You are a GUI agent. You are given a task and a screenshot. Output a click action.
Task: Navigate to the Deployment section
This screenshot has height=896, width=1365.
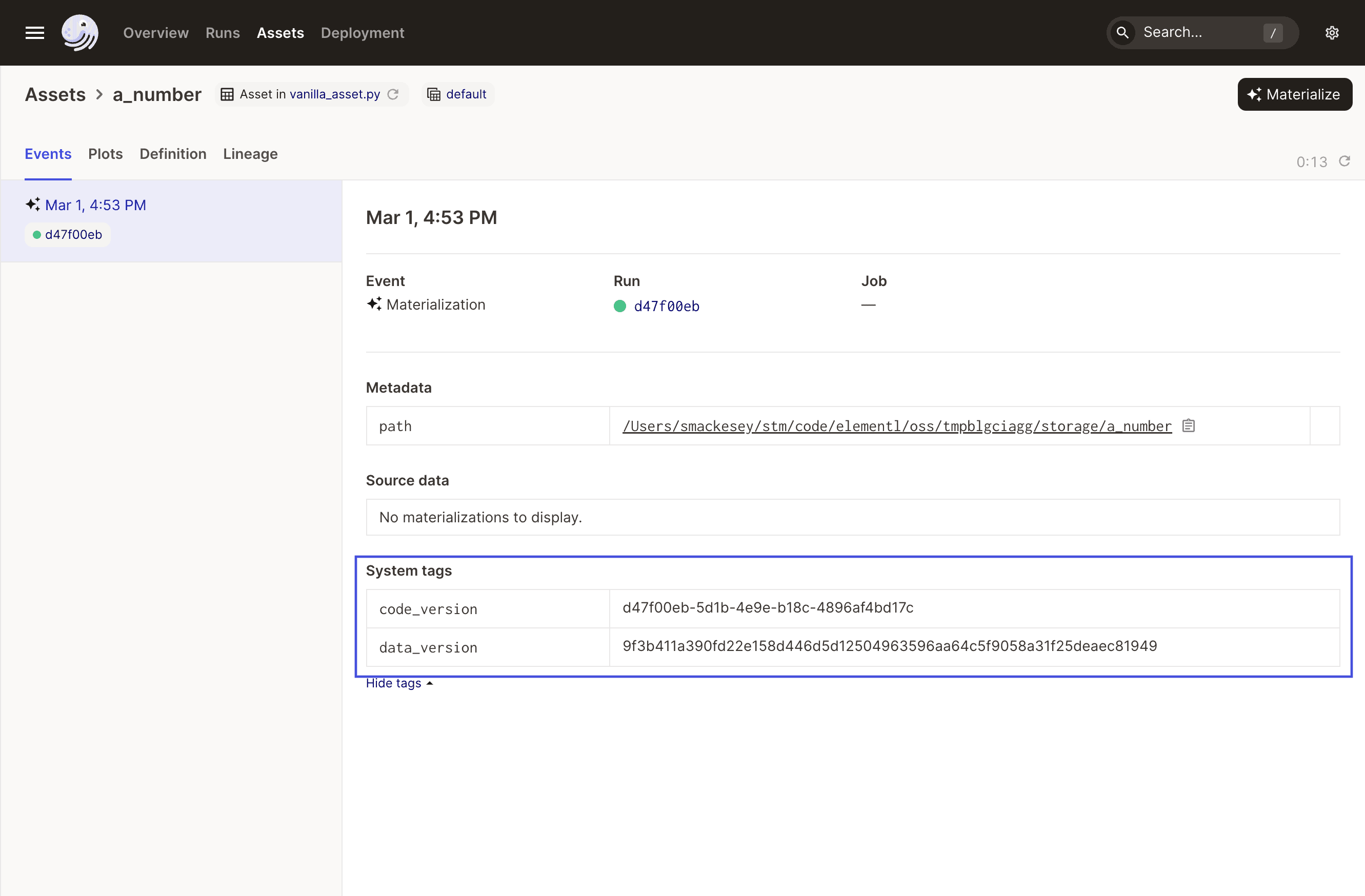362,33
